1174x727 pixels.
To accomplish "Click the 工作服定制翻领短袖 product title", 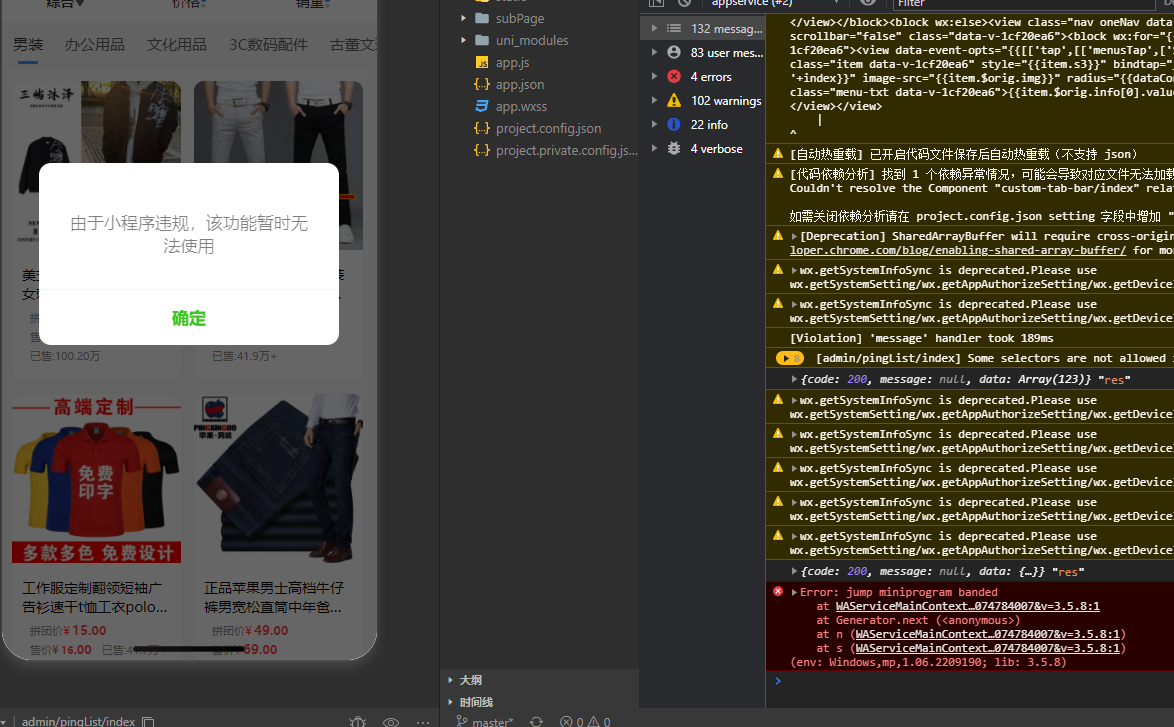I will [95, 597].
